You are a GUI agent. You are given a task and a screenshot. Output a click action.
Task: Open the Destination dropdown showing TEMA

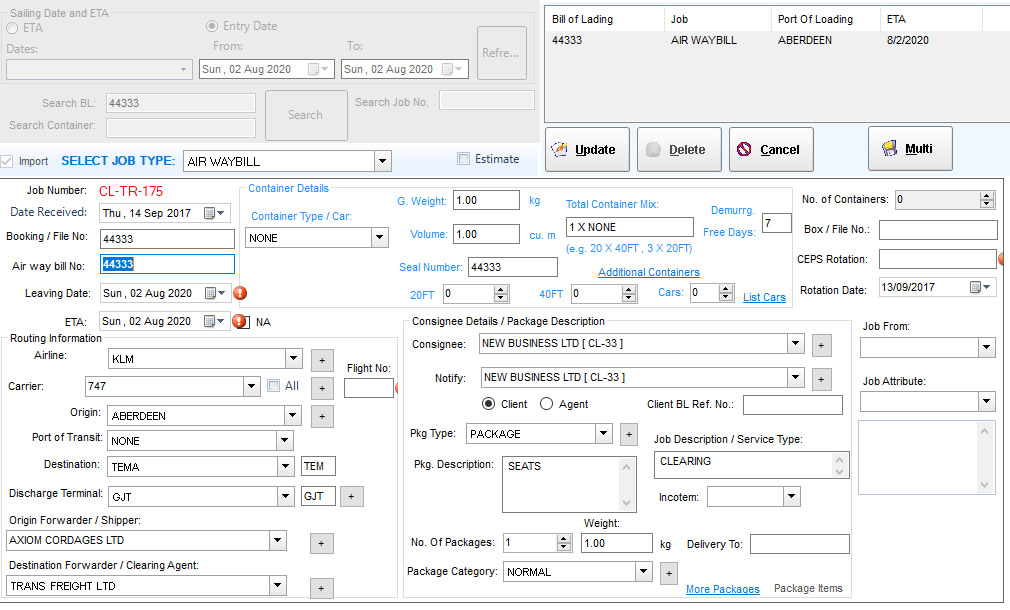(284, 467)
